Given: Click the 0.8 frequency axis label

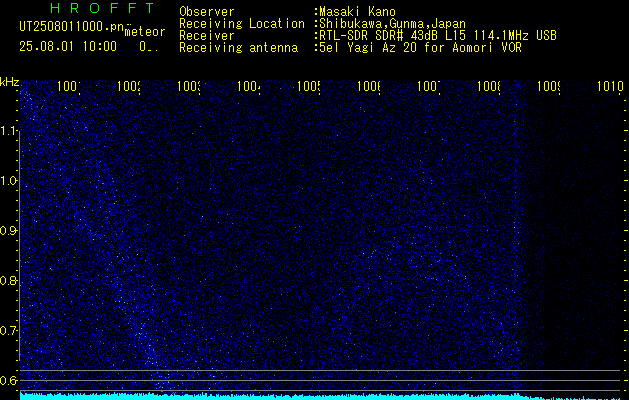Looking at the screenshot, I should pyautogui.click(x=8, y=280).
